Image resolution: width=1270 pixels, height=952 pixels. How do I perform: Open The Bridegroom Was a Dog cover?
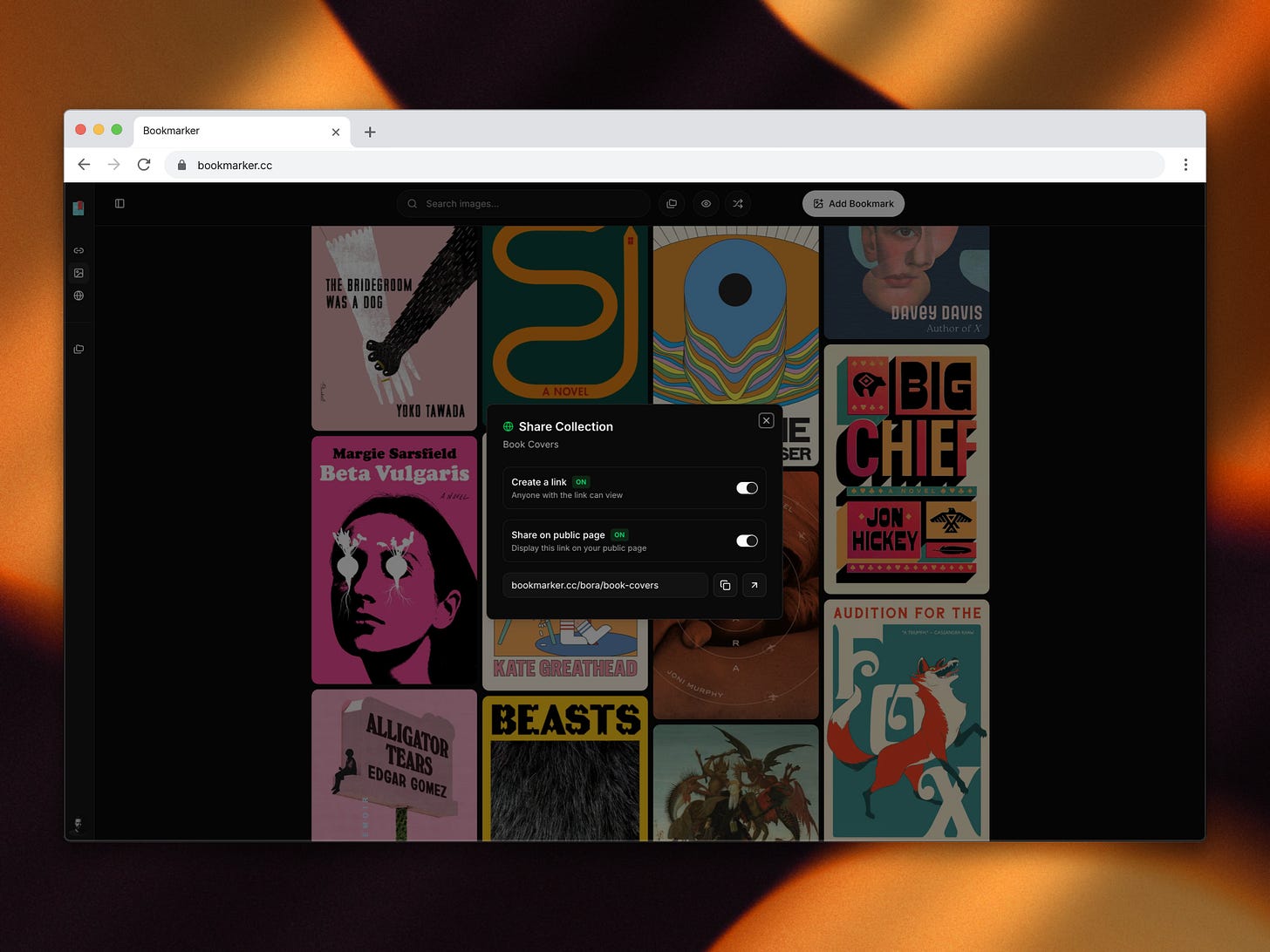click(394, 328)
